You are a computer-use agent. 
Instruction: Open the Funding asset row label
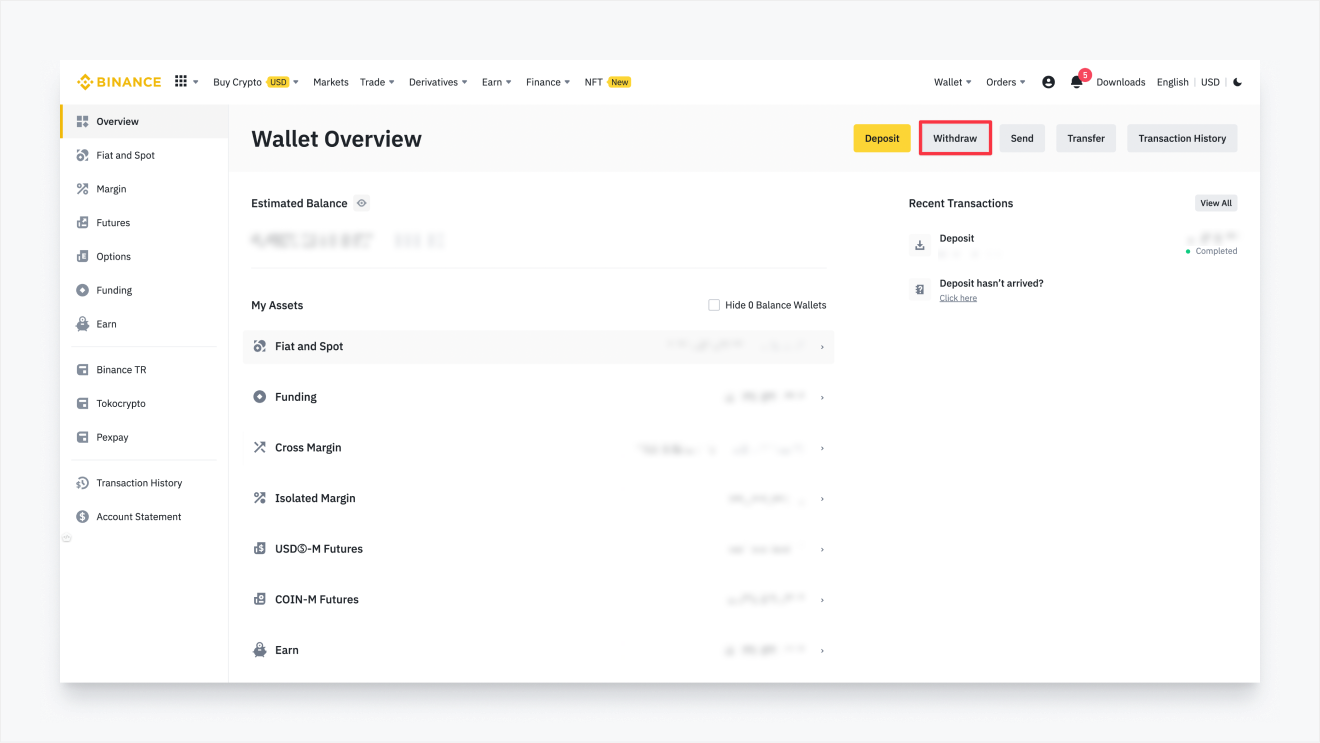pyautogui.click(x=296, y=397)
